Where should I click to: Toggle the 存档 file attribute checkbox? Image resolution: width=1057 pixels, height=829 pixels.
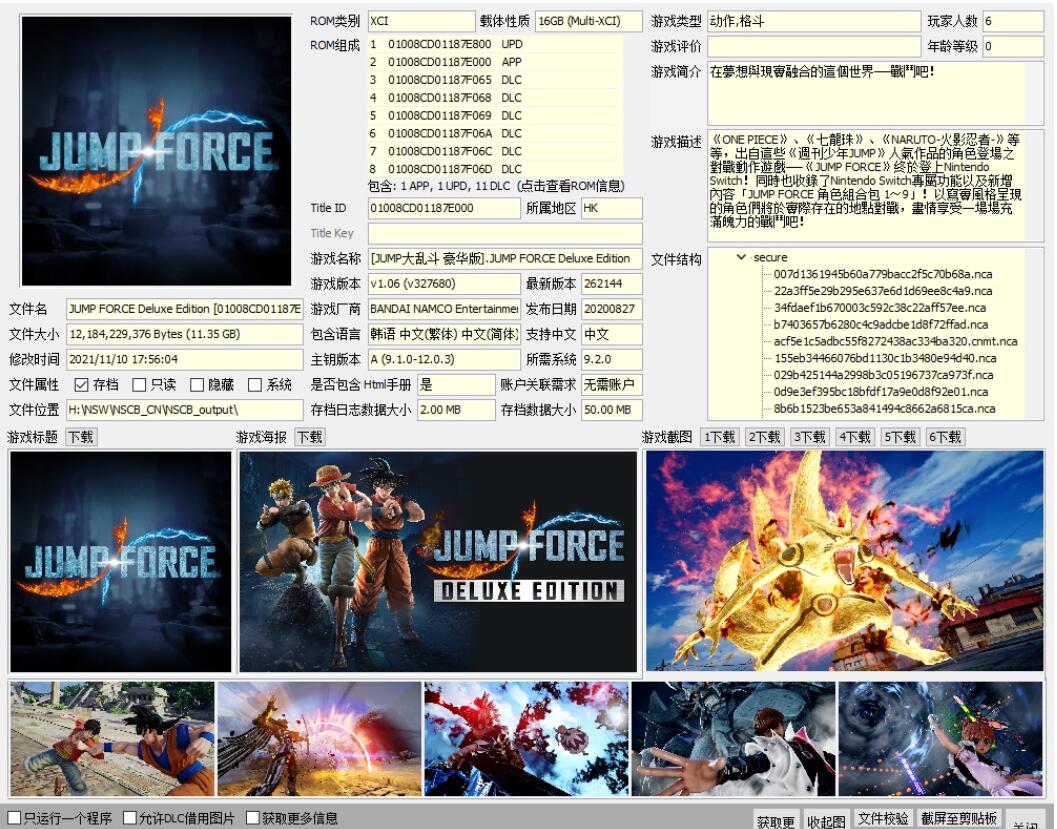coord(82,385)
